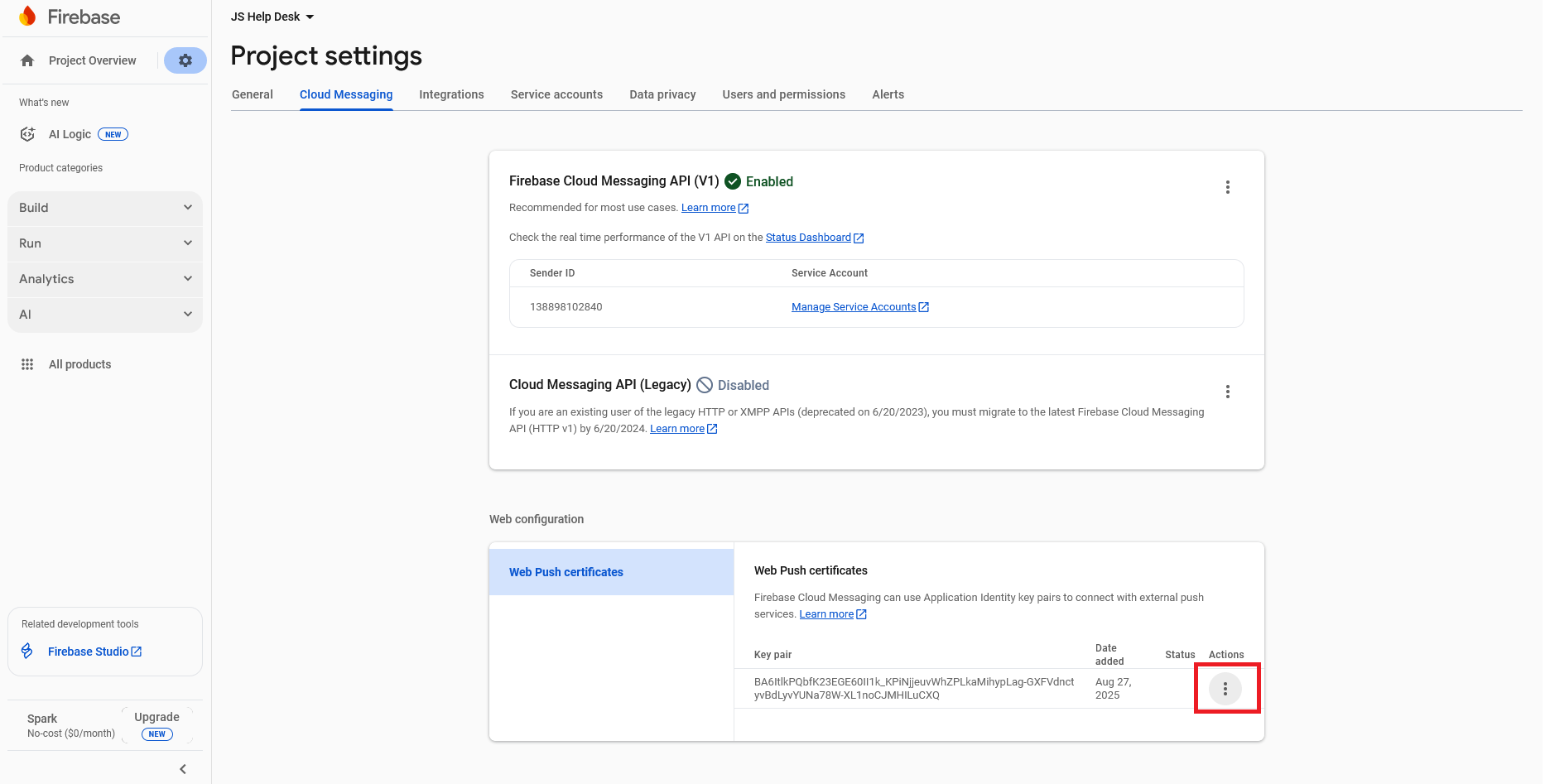This screenshot has width=1545, height=784.
Task: Open the FCM API (V1) three-dot menu
Action: pos(1227,187)
